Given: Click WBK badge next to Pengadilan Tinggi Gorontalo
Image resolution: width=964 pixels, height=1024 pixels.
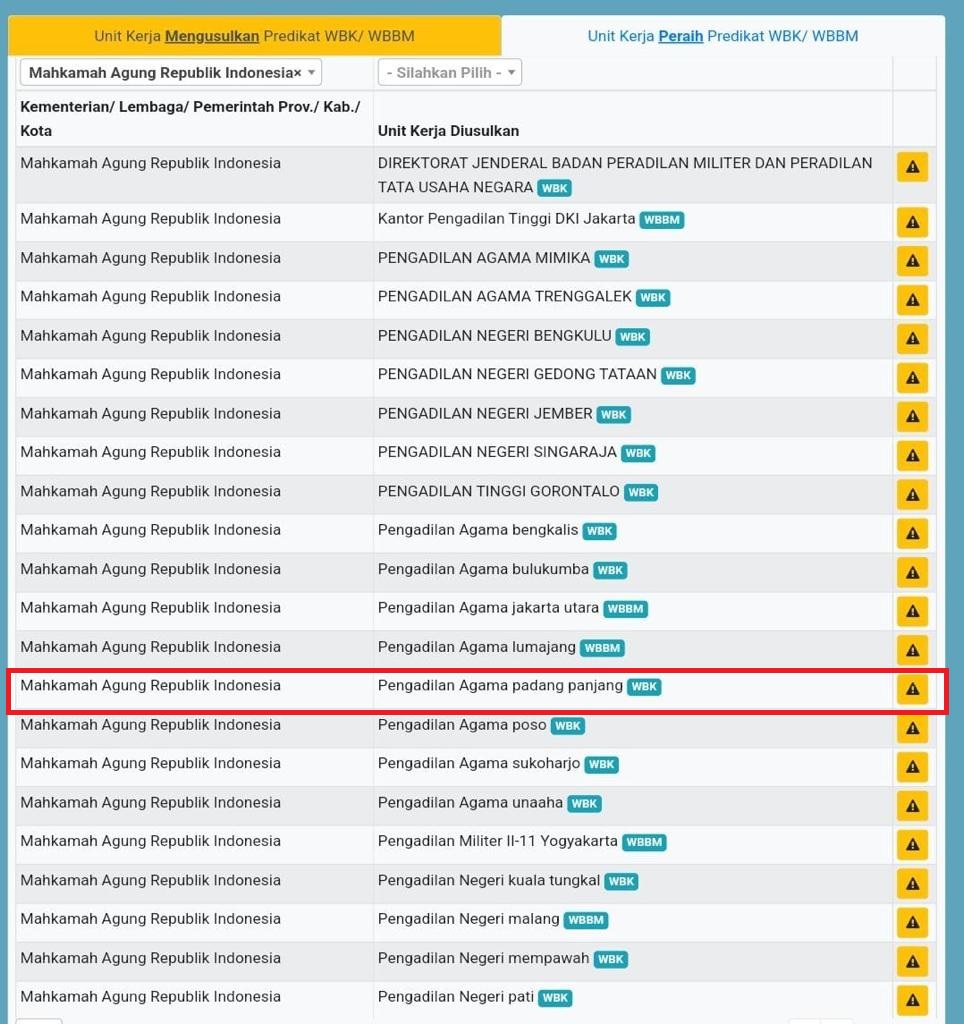Looking at the screenshot, I should click(x=641, y=492).
